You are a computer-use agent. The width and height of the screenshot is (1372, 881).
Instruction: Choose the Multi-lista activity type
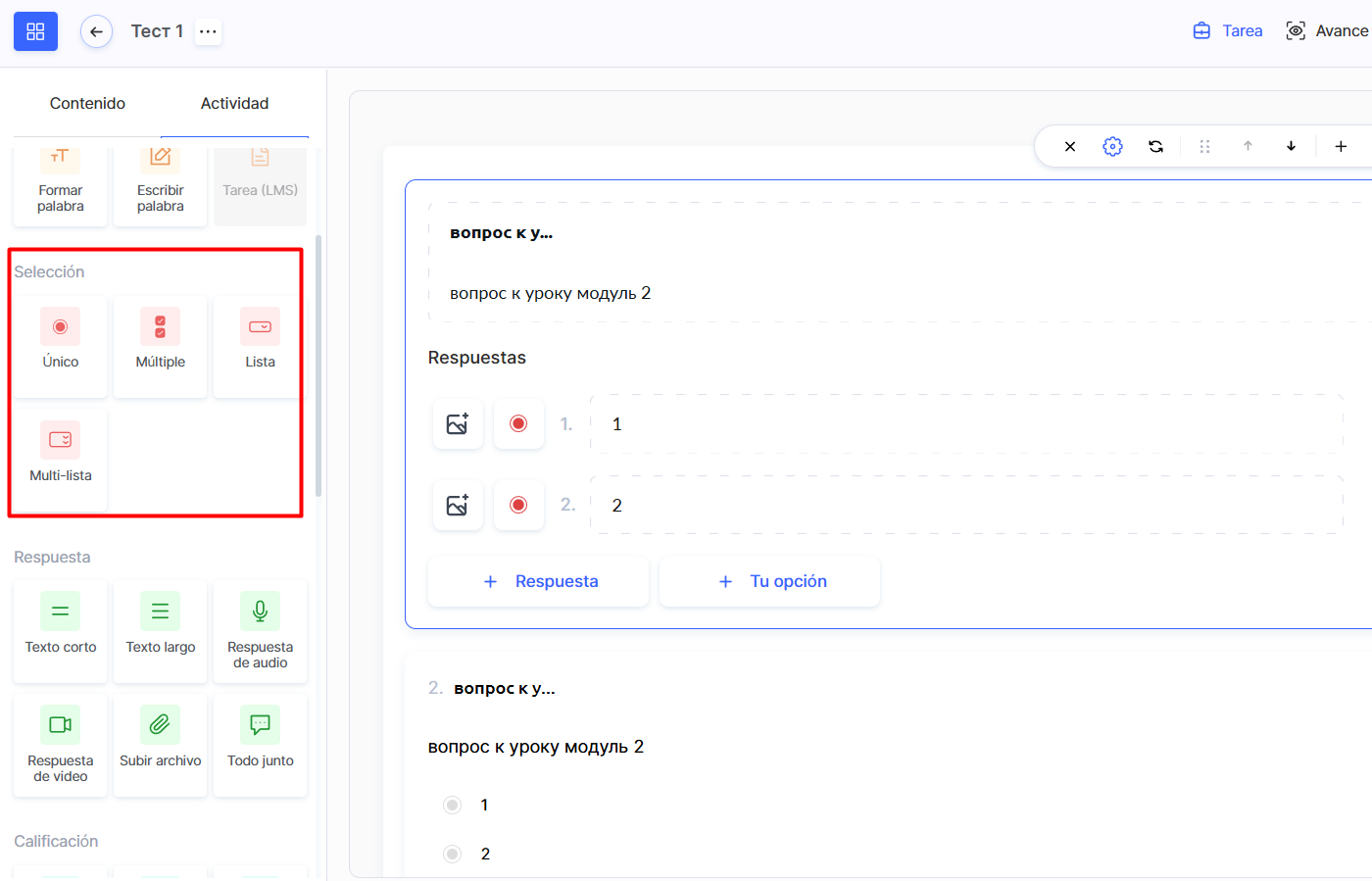(x=61, y=453)
